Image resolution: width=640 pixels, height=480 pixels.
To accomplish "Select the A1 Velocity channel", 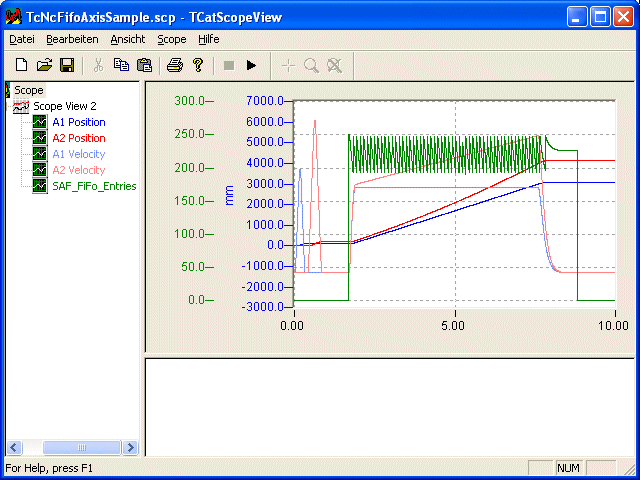I will point(79,154).
